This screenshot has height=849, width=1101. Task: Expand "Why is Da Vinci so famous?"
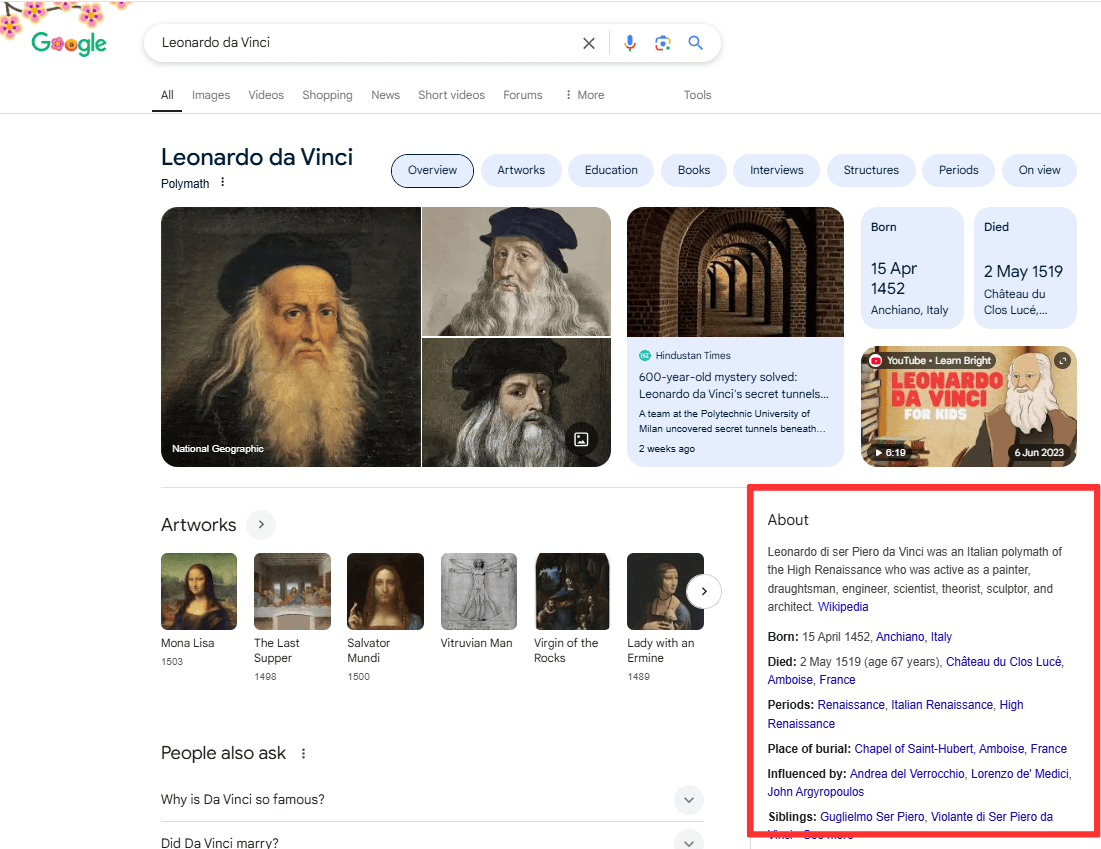[x=432, y=799]
